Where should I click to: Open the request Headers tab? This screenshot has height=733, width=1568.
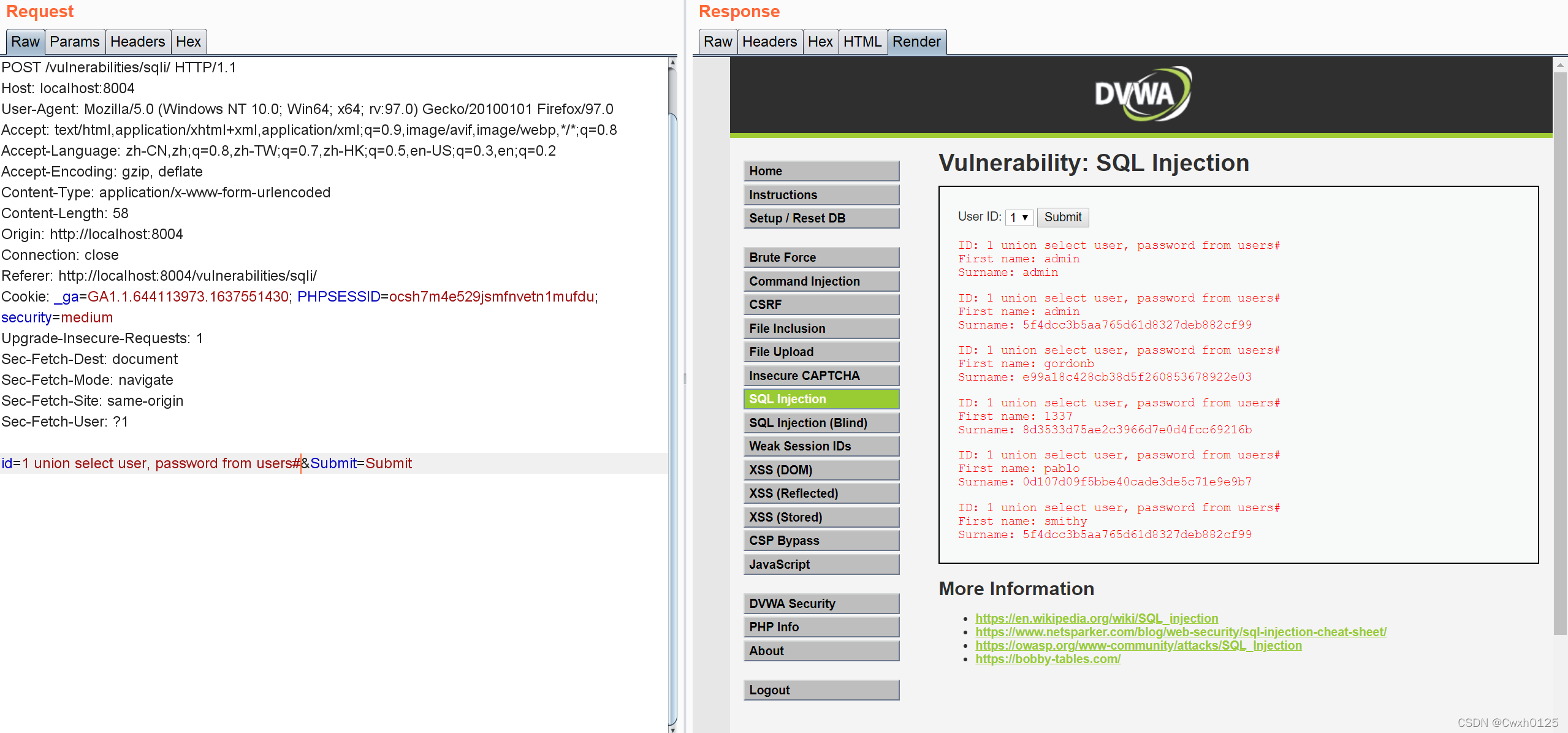[137, 42]
